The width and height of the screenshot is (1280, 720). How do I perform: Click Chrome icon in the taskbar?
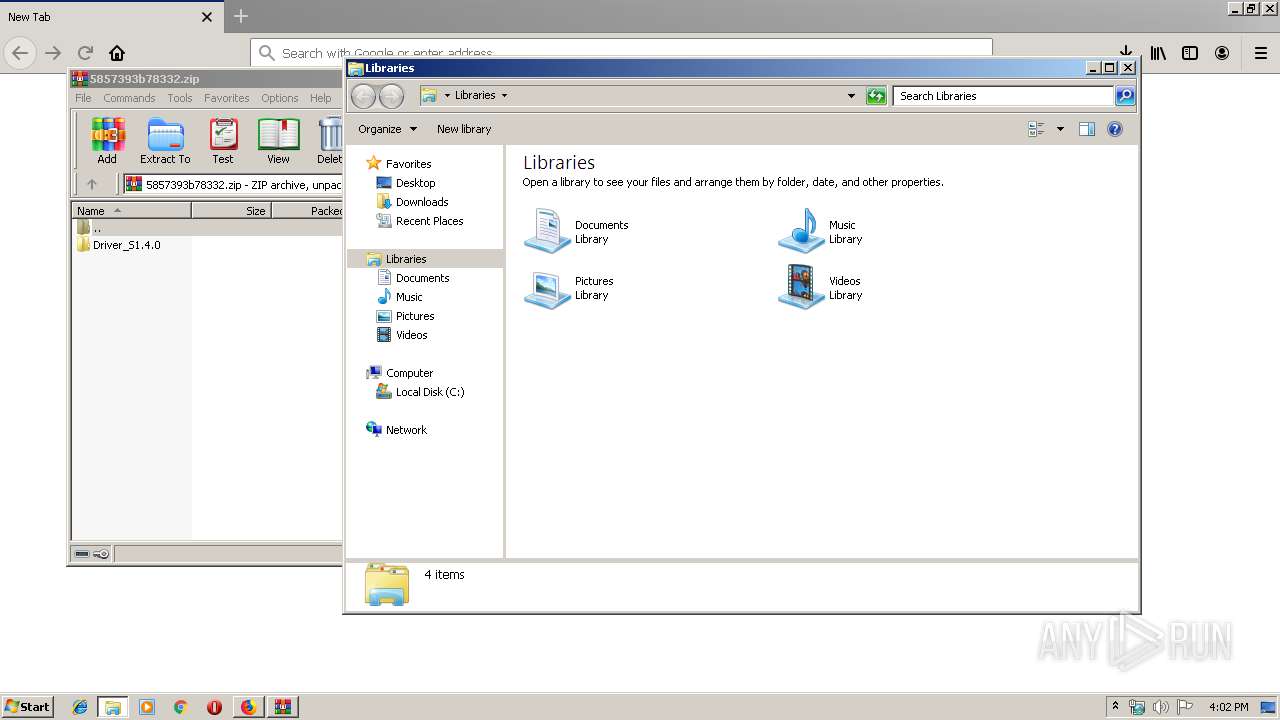180,707
